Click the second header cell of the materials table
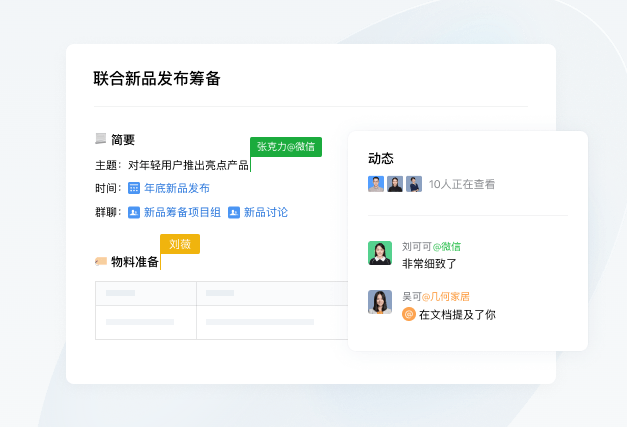Image resolution: width=627 pixels, height=427 pixels. [x=272, y=293]
